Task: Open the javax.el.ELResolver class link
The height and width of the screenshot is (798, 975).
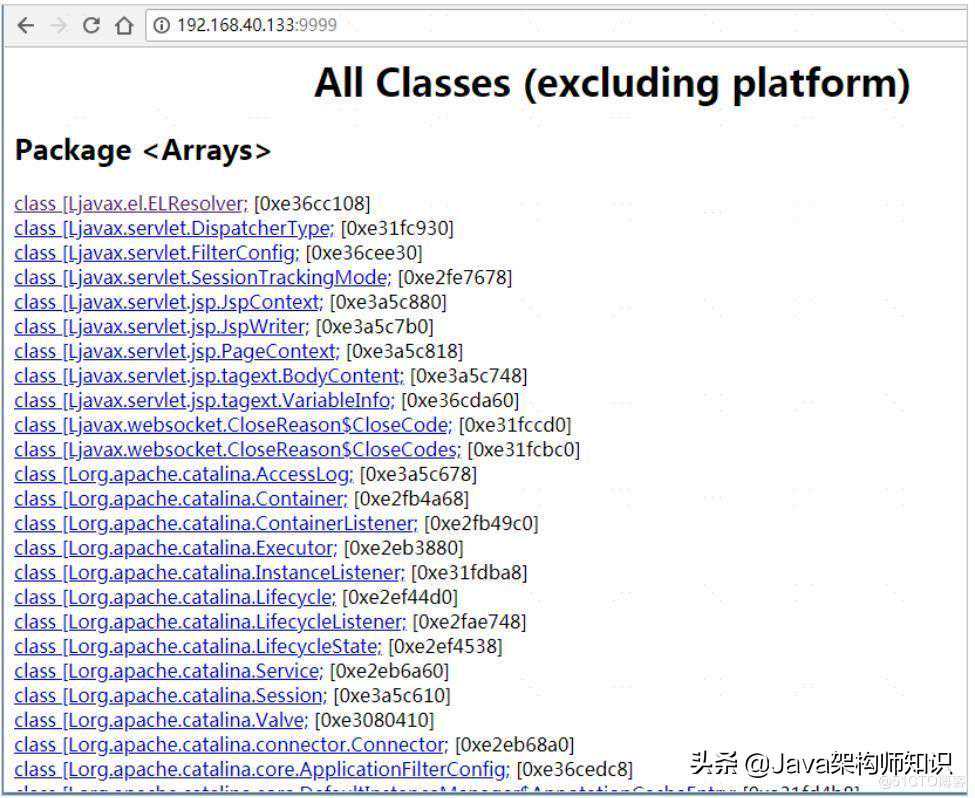Action: coord(130,204)
